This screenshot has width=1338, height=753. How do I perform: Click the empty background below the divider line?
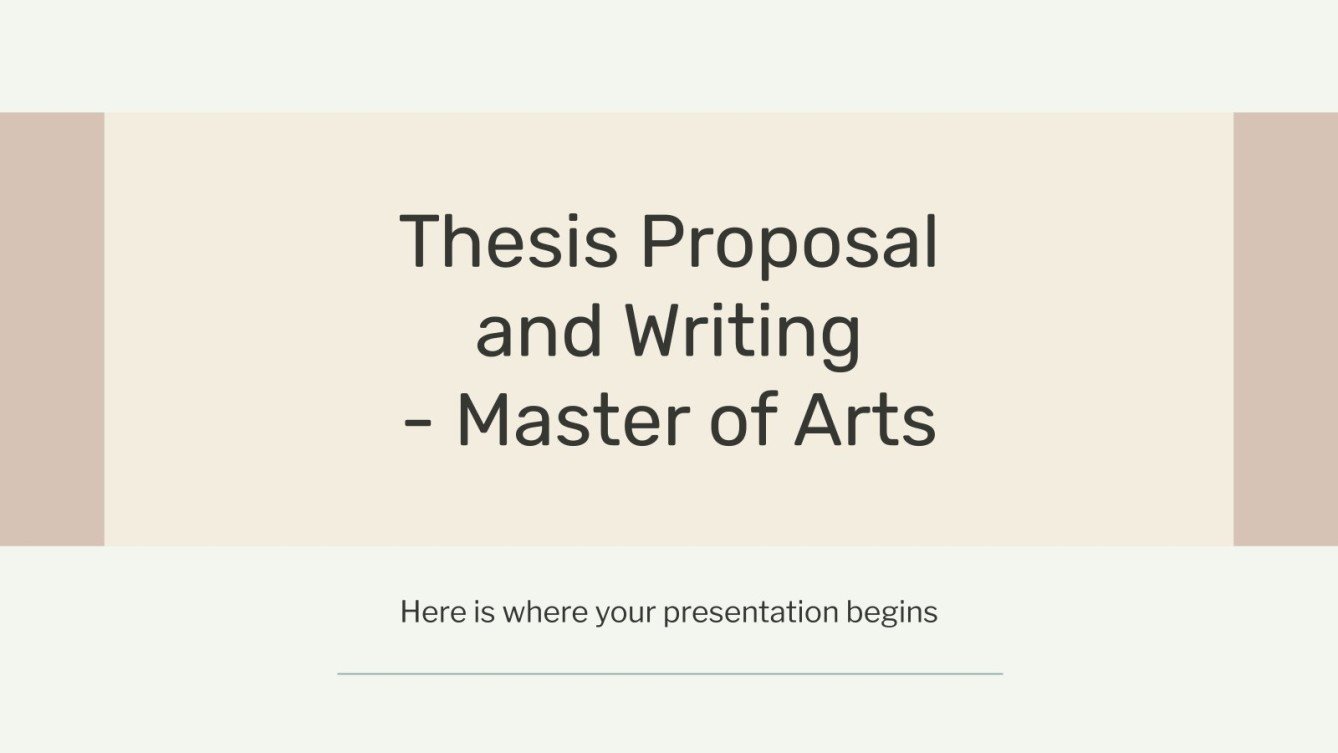(x=668, y=716)
